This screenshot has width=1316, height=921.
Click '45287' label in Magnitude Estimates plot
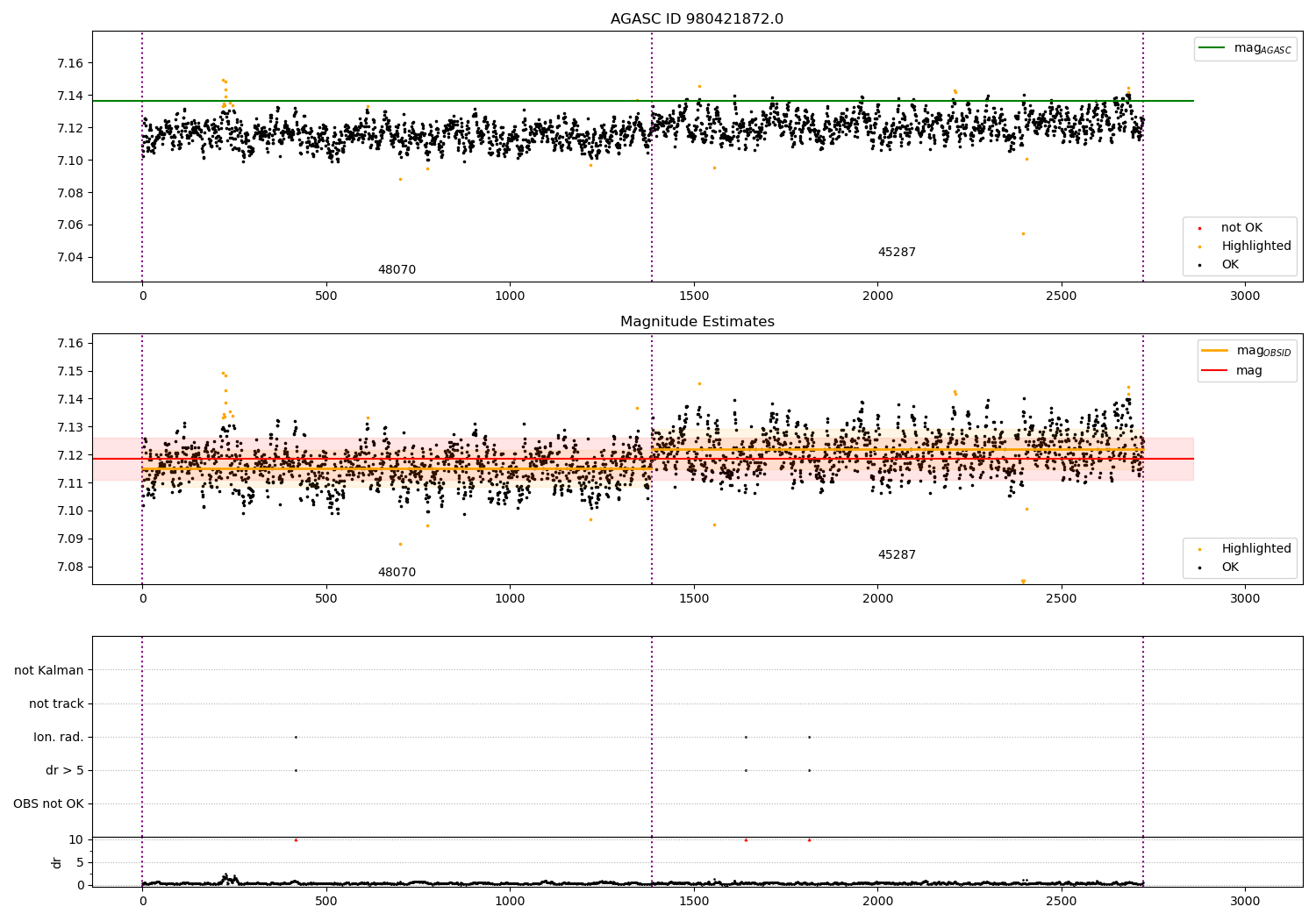(897, 555)
